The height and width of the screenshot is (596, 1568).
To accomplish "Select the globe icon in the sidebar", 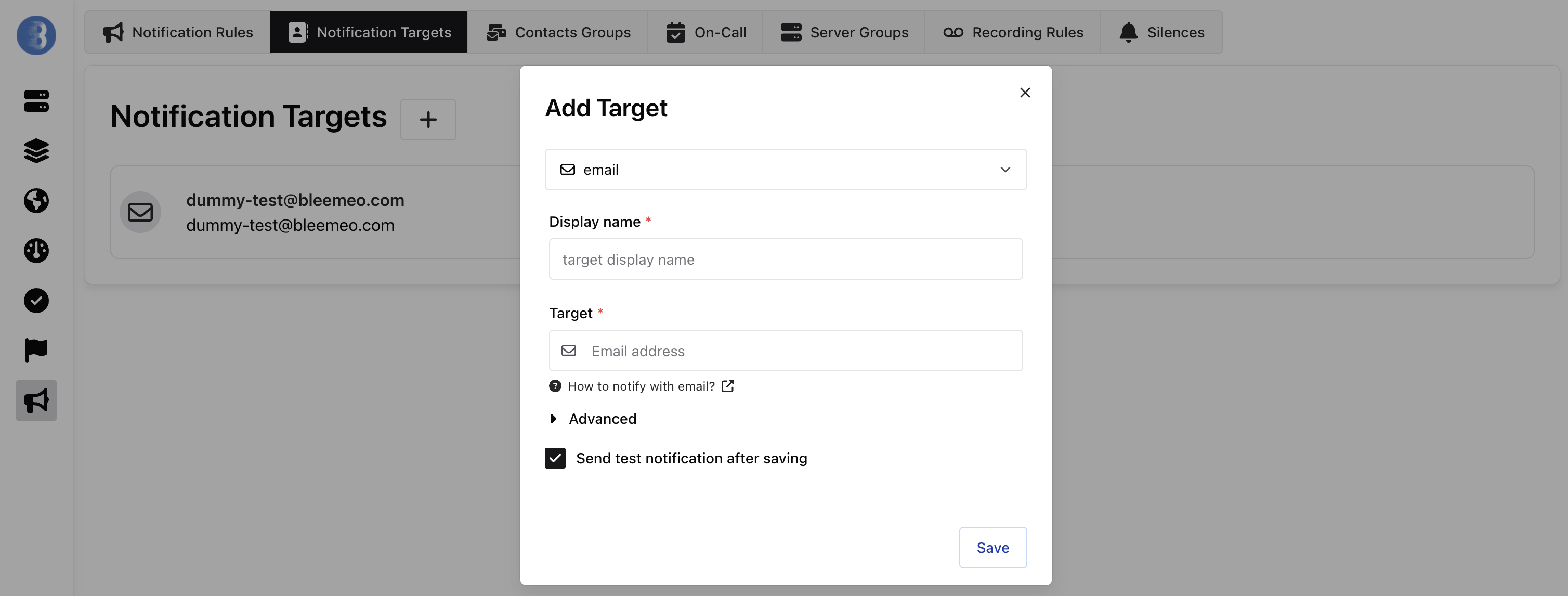I will [36, 201].
